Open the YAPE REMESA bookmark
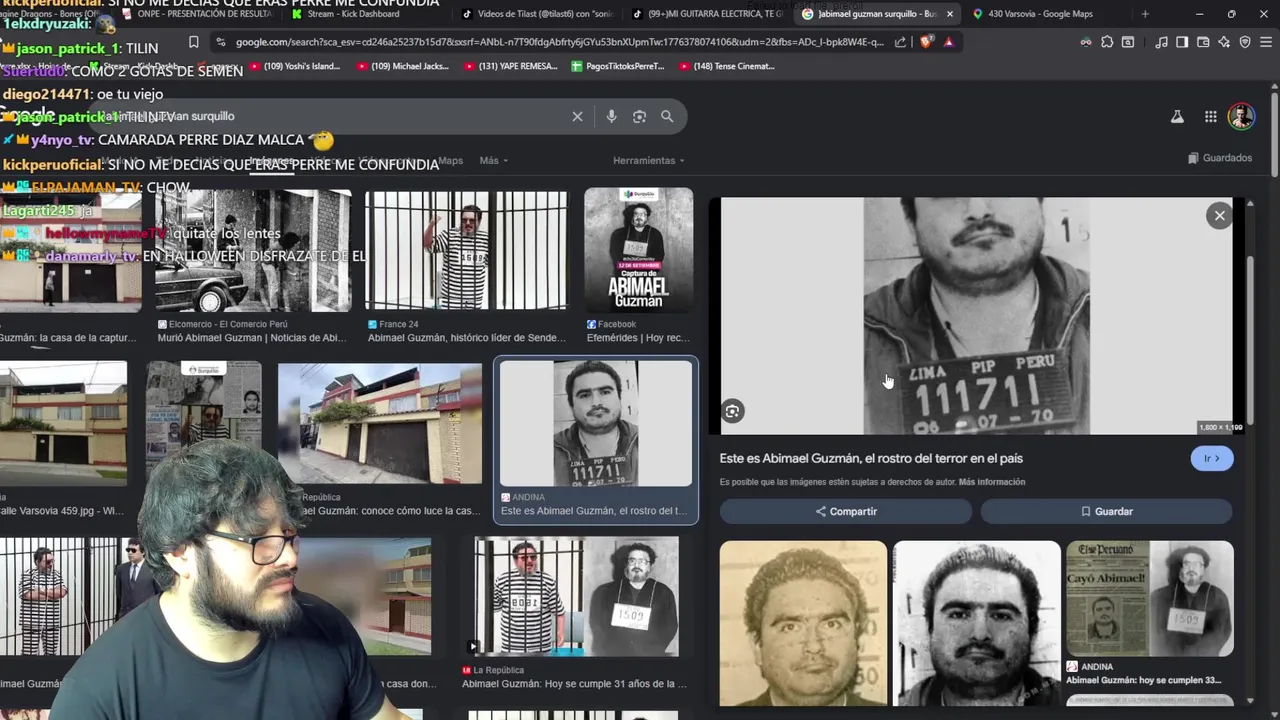Viewport: 1280px width, 720px height. [x=510, y=66]
